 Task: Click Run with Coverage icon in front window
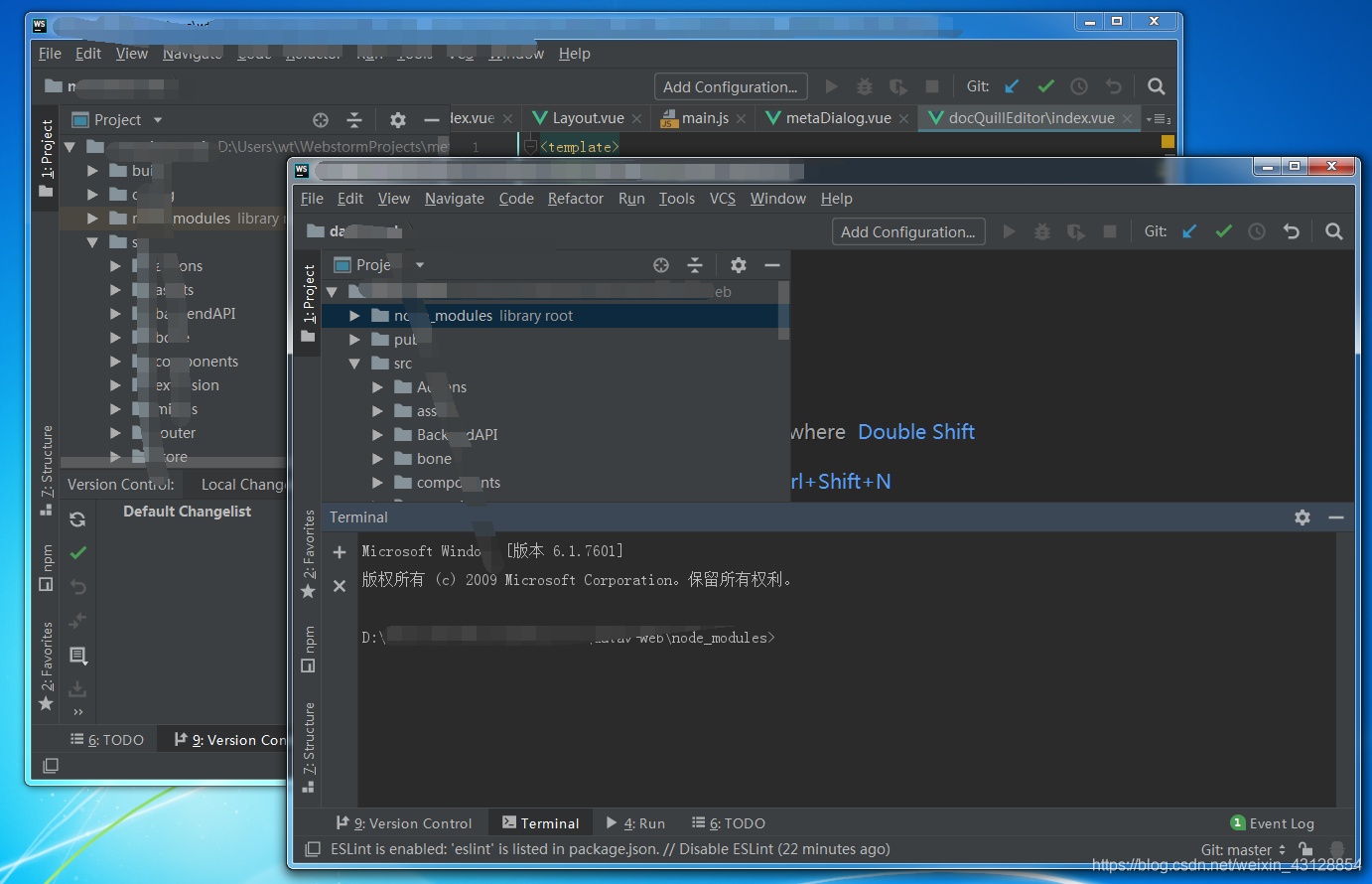pos(1076,231)
